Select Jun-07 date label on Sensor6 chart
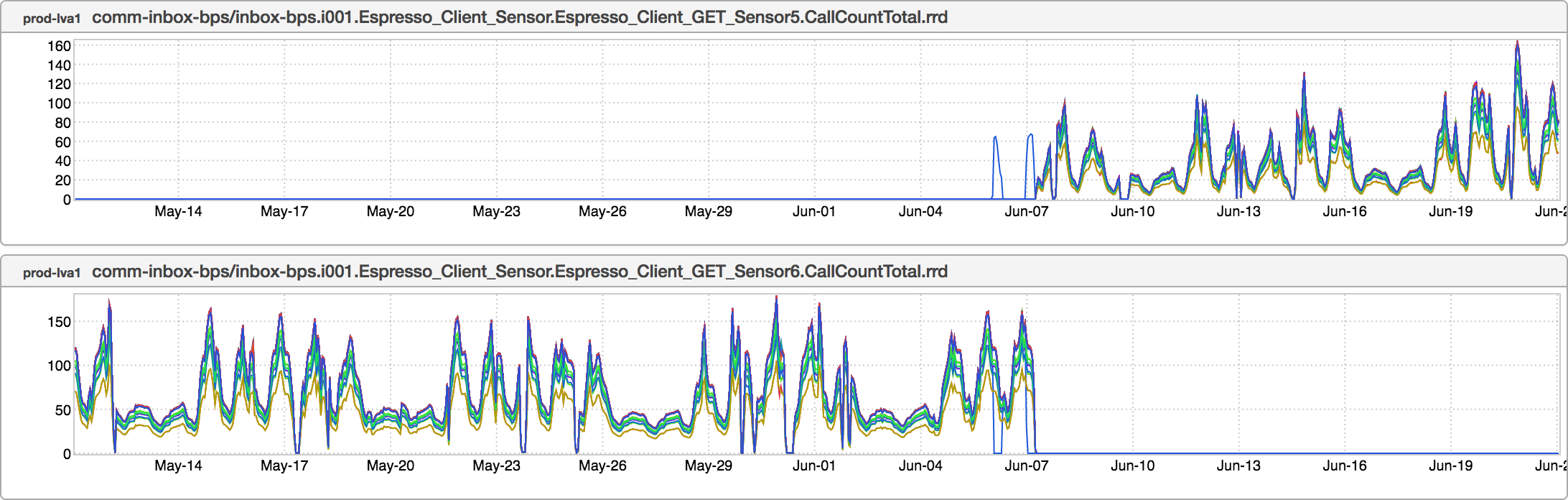The height and width of the screenshot is (500, 1568). tap(1026, 466)
